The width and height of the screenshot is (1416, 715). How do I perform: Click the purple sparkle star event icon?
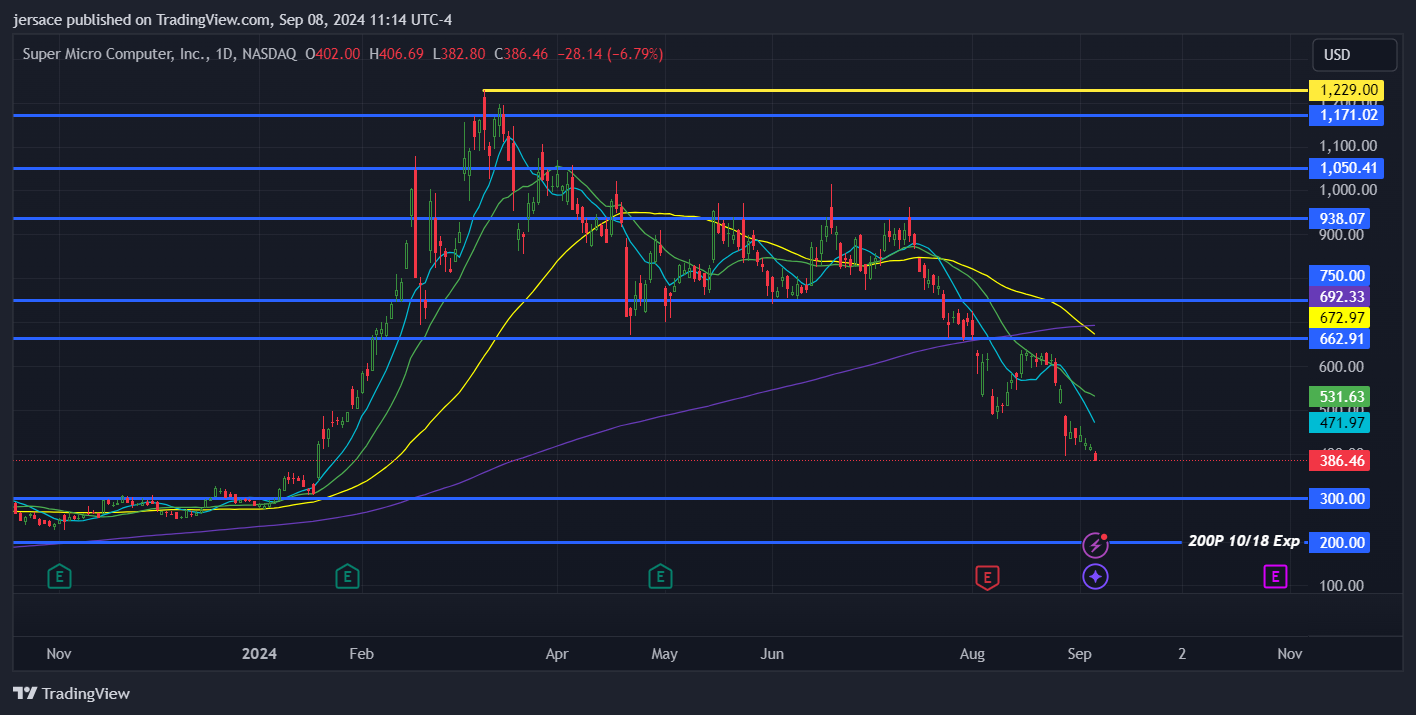click(1096, 576)
